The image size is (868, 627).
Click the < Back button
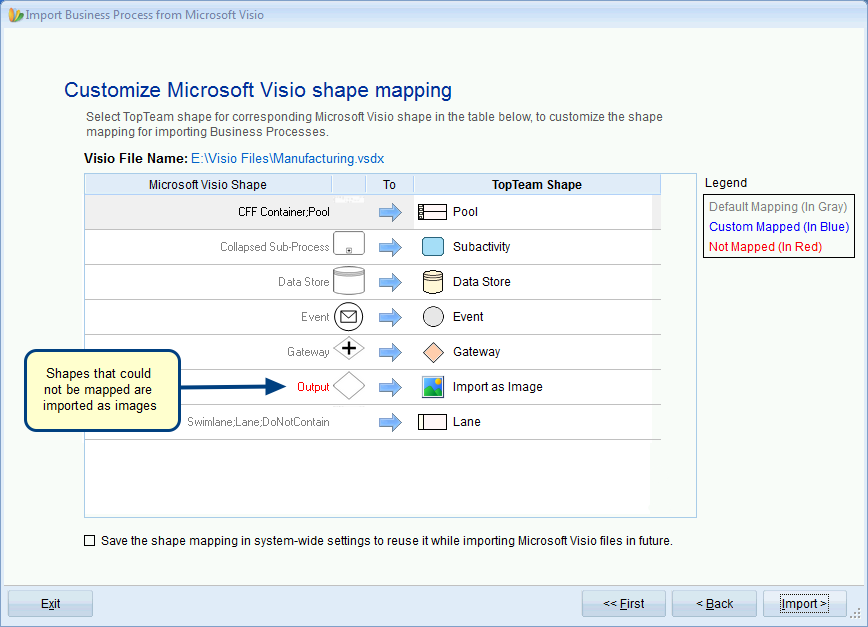pyautogui.click(x=714, y=603)
